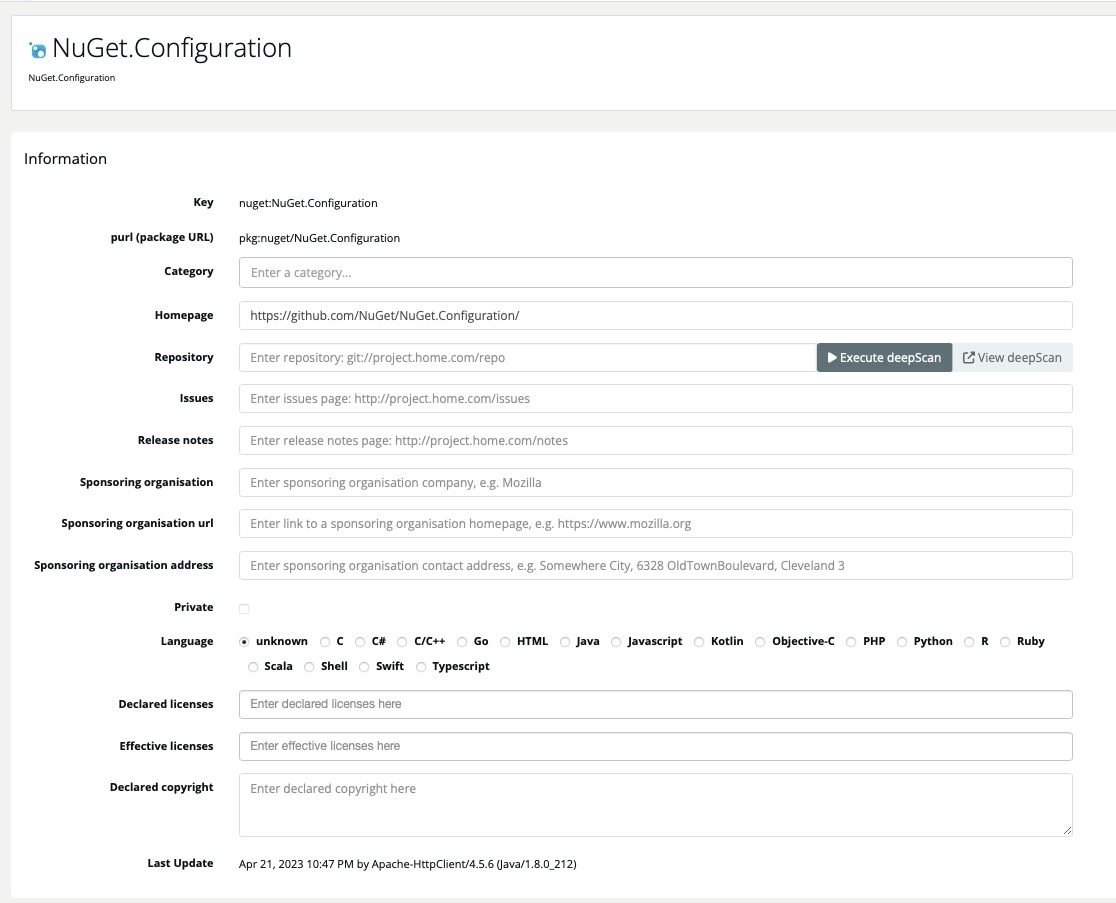Select the HTML language option
Viewport: 1116px width, 903px height.
[505, 642]
